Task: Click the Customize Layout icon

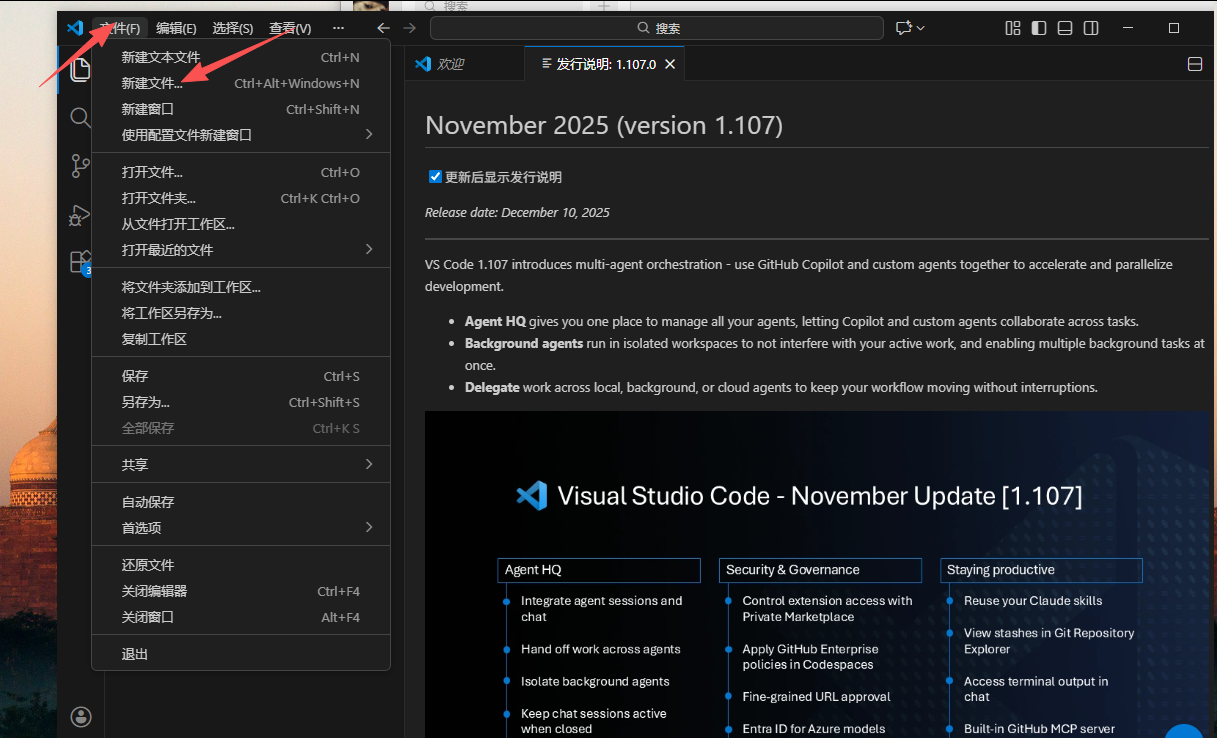Action: (1013, 28)
